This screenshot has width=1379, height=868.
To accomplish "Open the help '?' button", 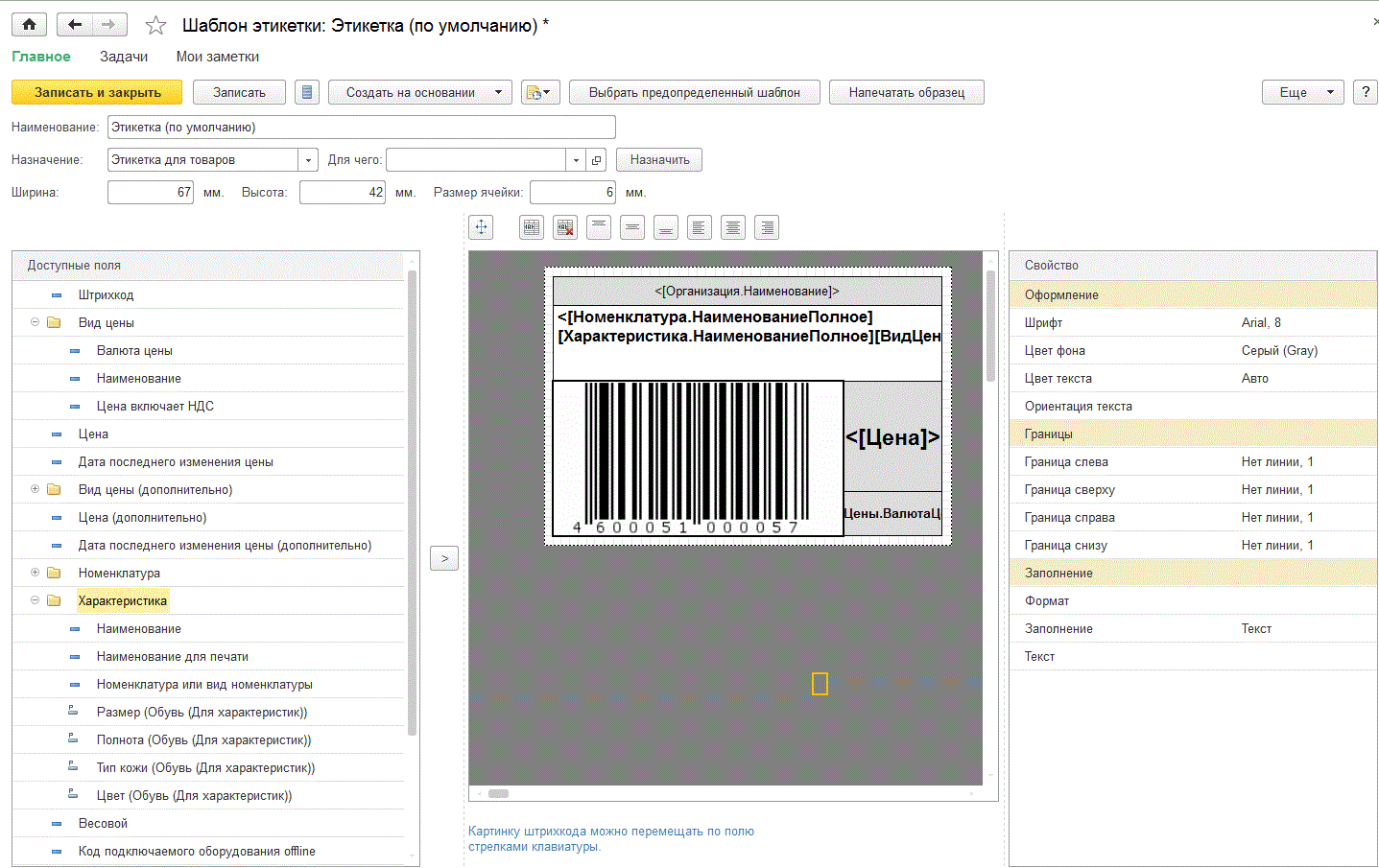I will pyautogui.click(x=1365, y=92).
